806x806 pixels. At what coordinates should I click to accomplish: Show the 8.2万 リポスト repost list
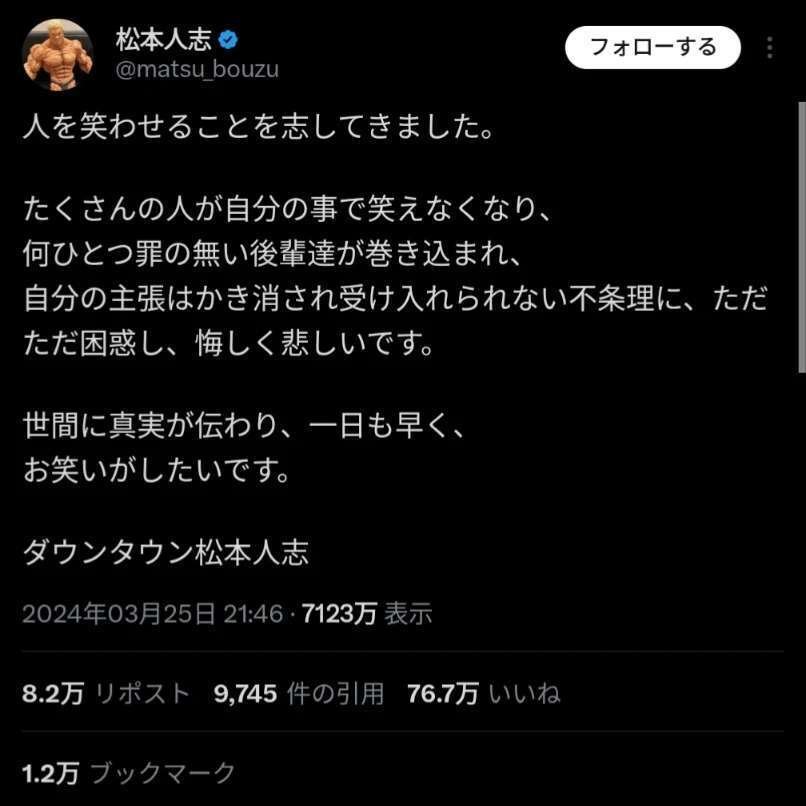106,693
